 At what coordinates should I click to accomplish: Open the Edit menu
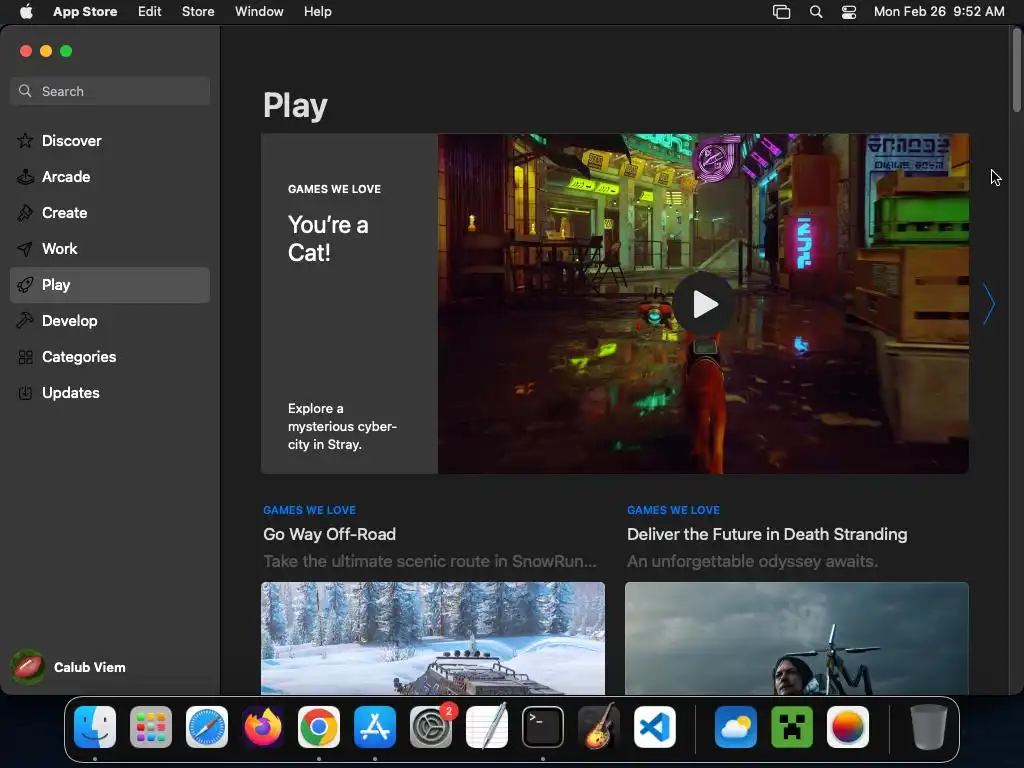tap(150, 12)
